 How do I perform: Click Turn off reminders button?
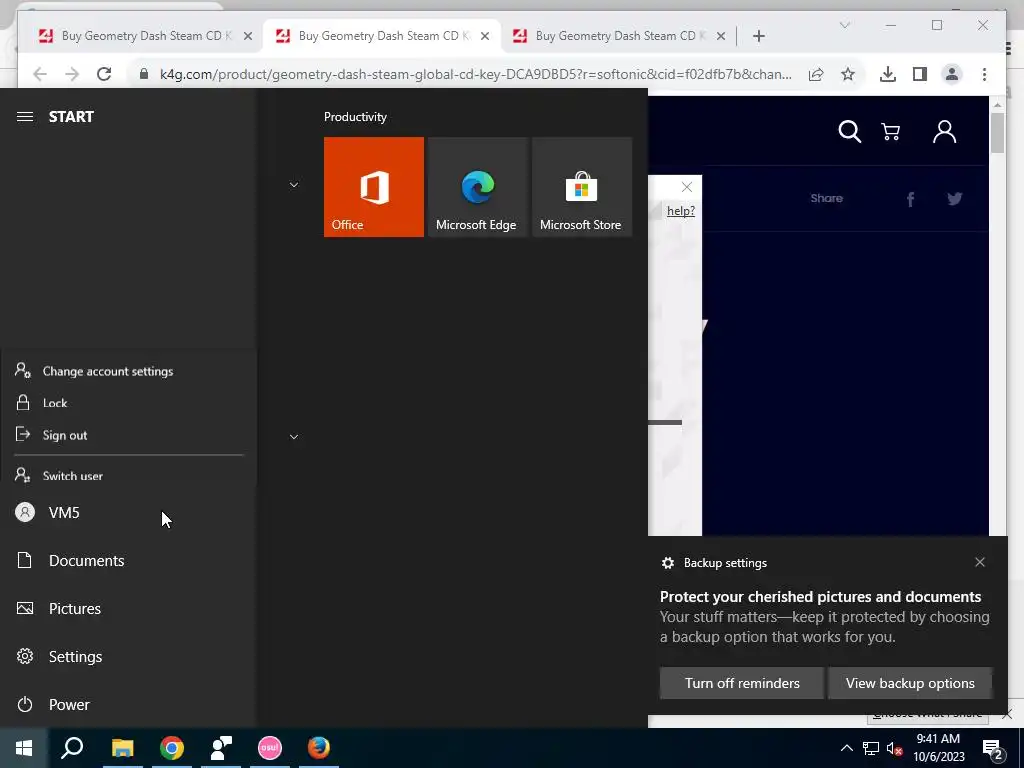(x=742, y=683)
